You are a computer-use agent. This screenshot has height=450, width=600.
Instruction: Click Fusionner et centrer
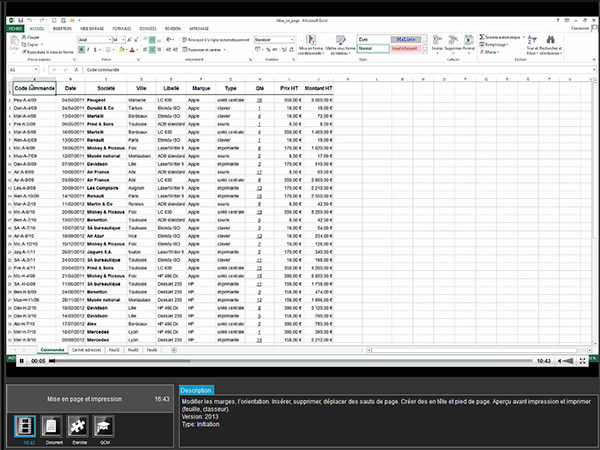pyautogui.click(x=204, y=50)
